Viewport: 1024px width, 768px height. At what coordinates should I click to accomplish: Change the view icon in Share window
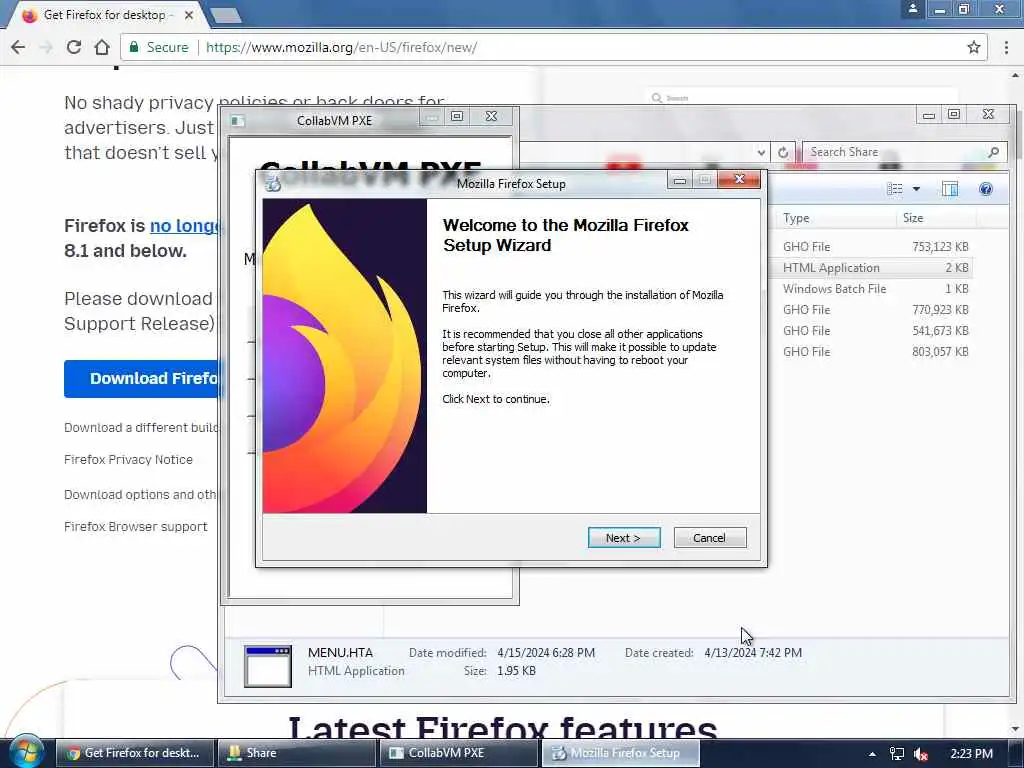point(895,189)
